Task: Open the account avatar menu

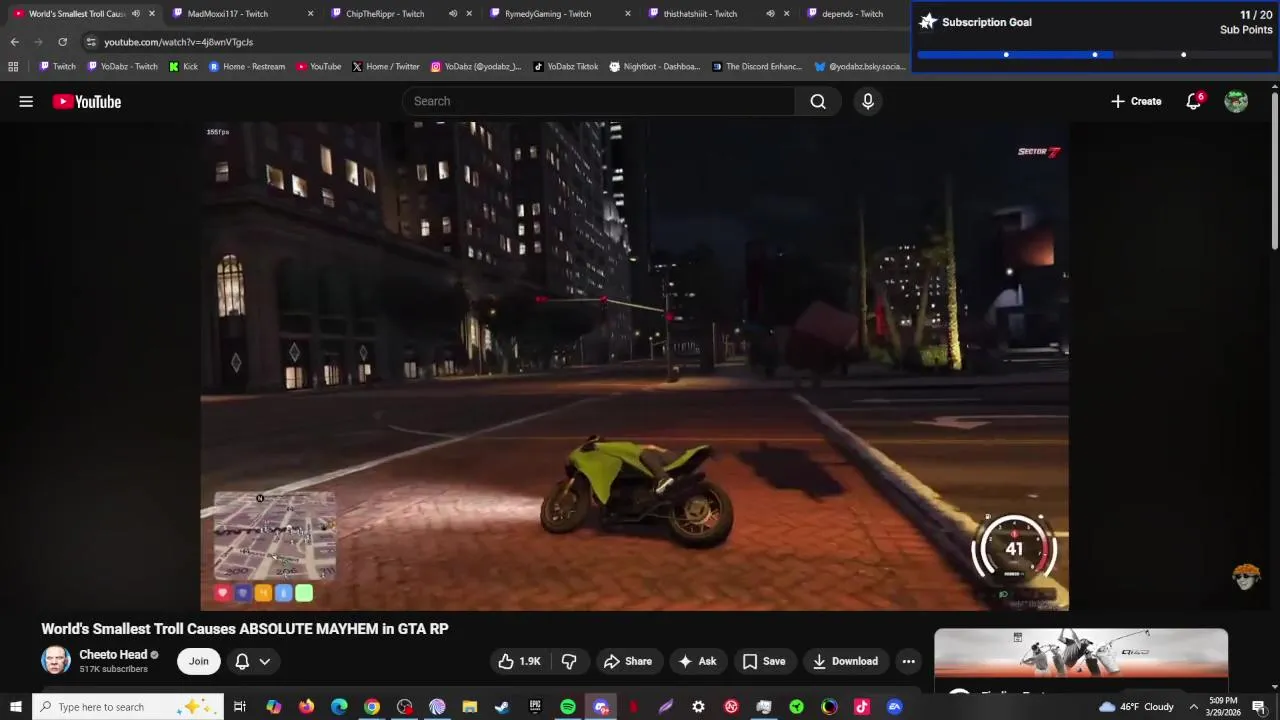Action: (x=1236, y=101)
